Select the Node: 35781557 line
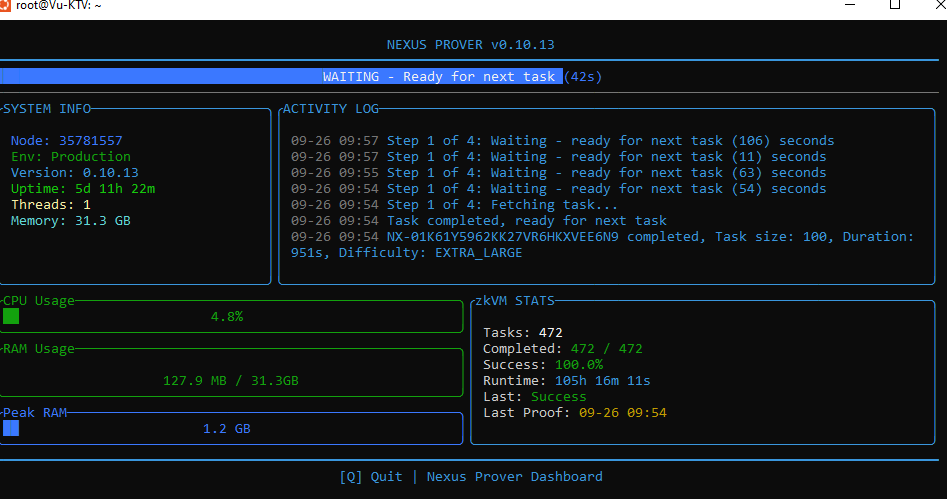Viewport: 948px width, 499px height. pos(67,141)
